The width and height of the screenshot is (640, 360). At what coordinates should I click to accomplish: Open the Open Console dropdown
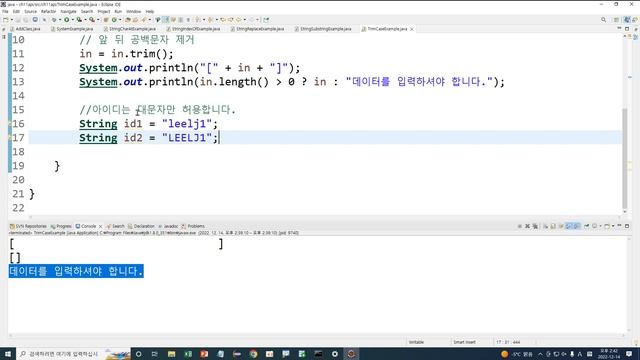613,226
